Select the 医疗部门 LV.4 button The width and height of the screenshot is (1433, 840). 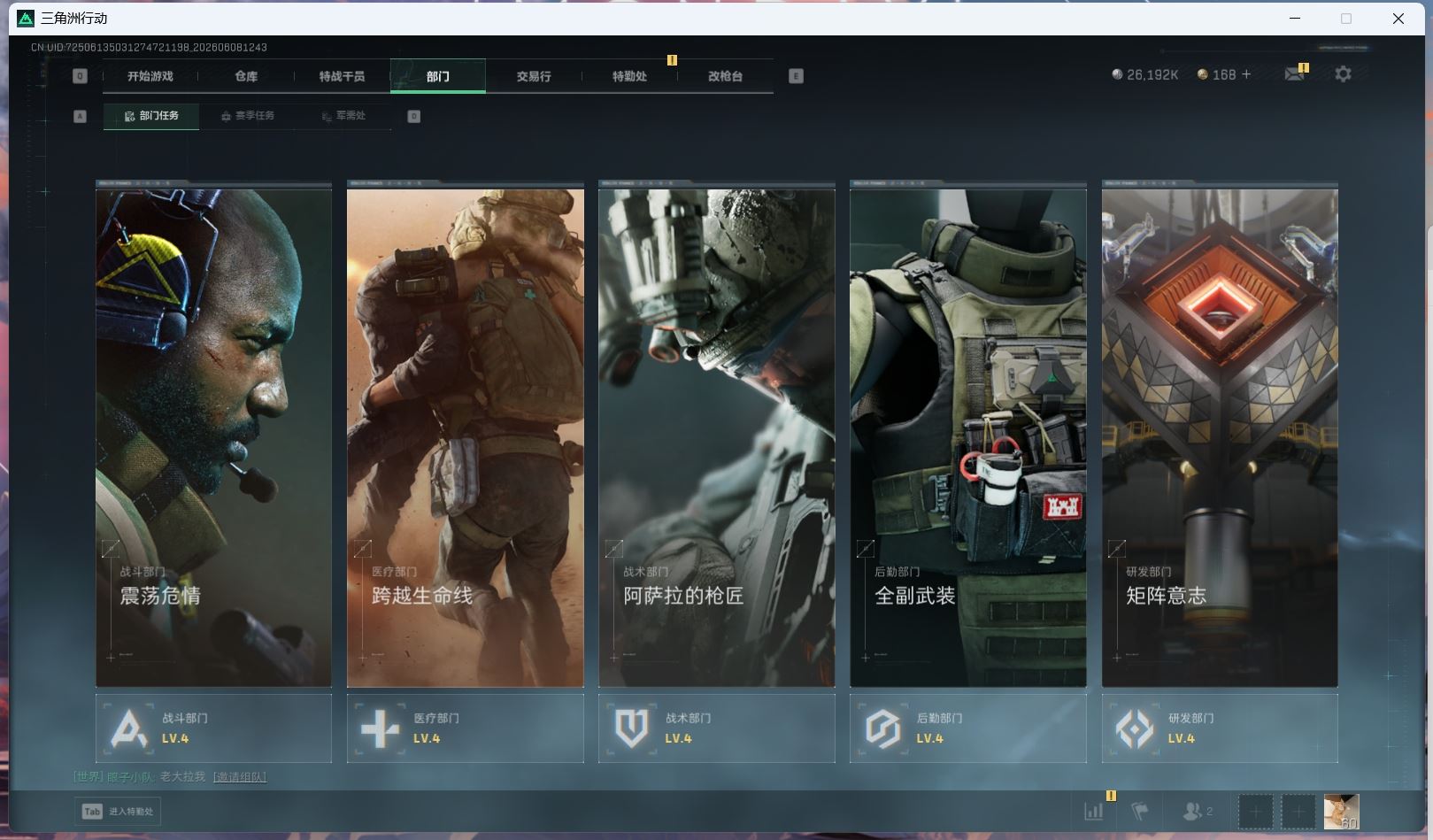coord(465,728)
